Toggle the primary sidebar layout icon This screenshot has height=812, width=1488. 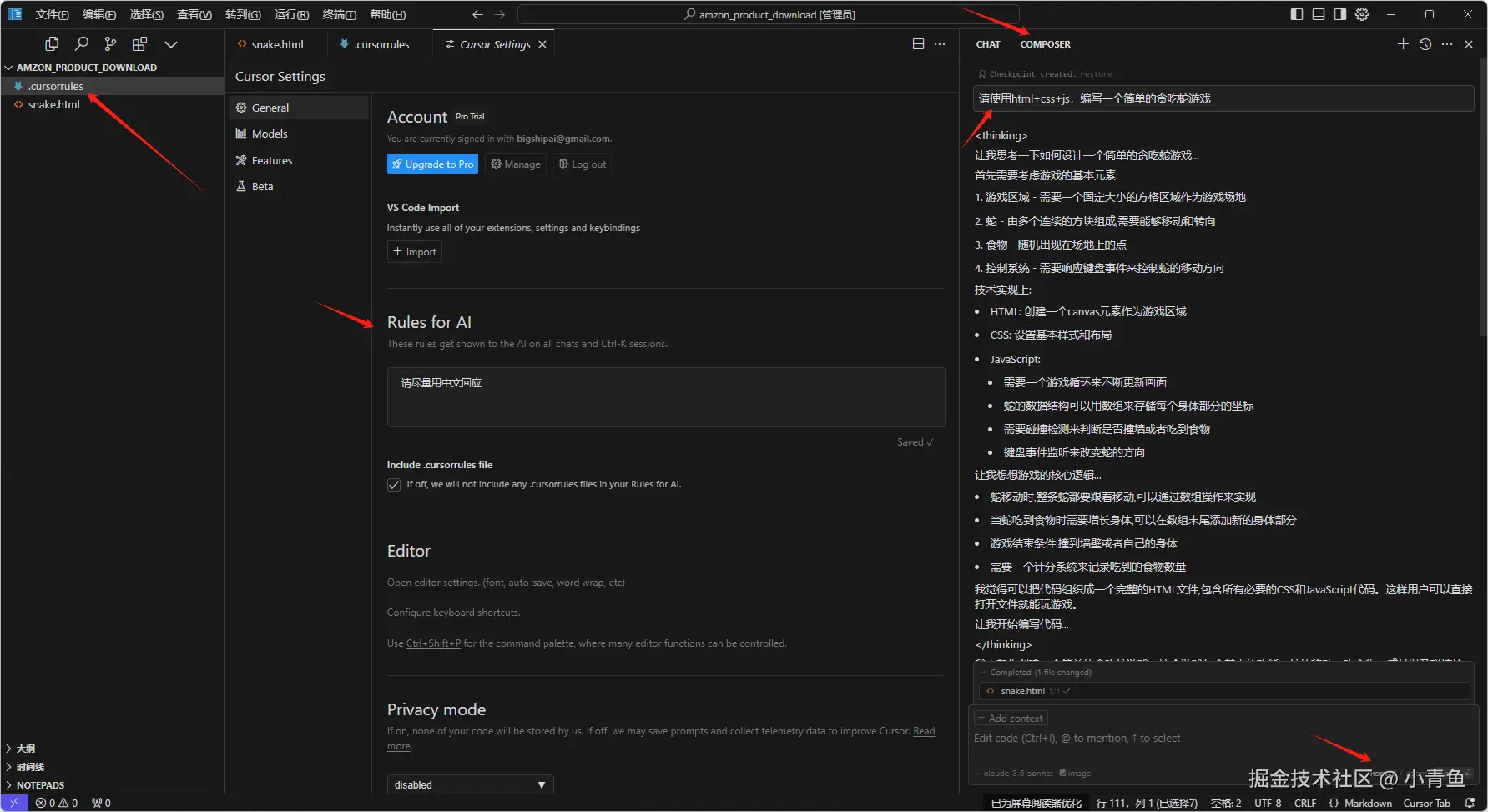click(1297, 14)
